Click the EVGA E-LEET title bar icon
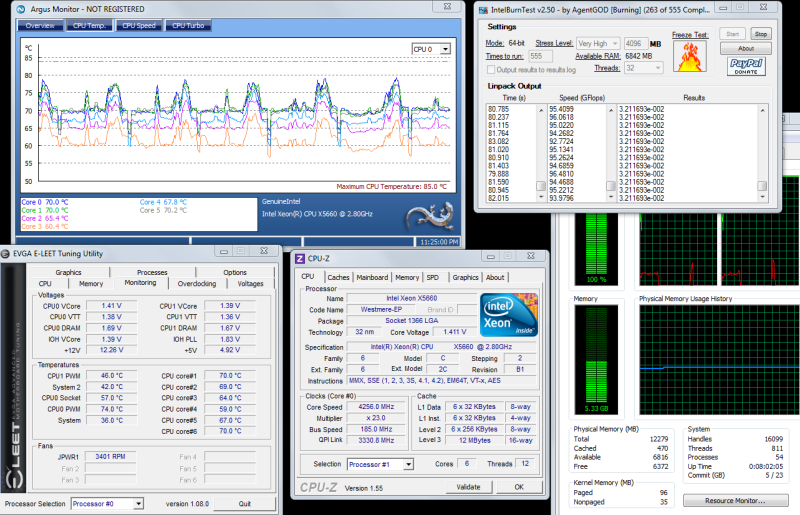 point(5,254)
